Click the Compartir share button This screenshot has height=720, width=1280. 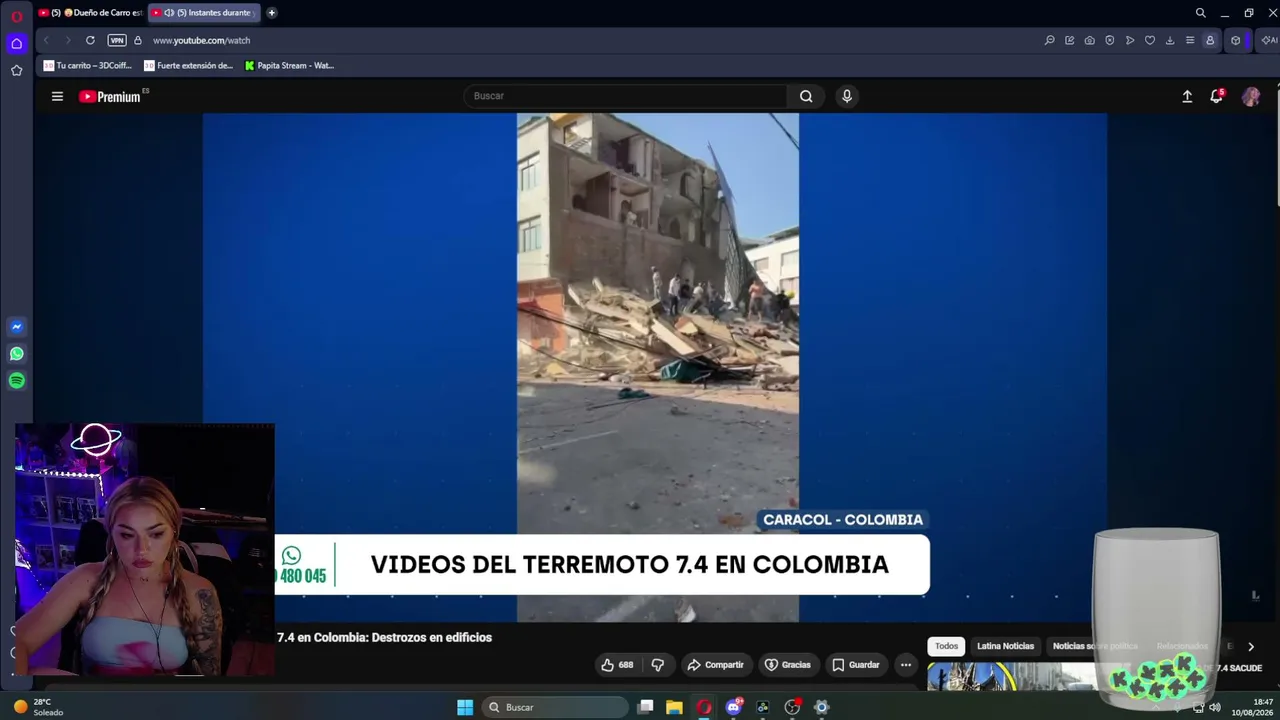tap(715, 665)
